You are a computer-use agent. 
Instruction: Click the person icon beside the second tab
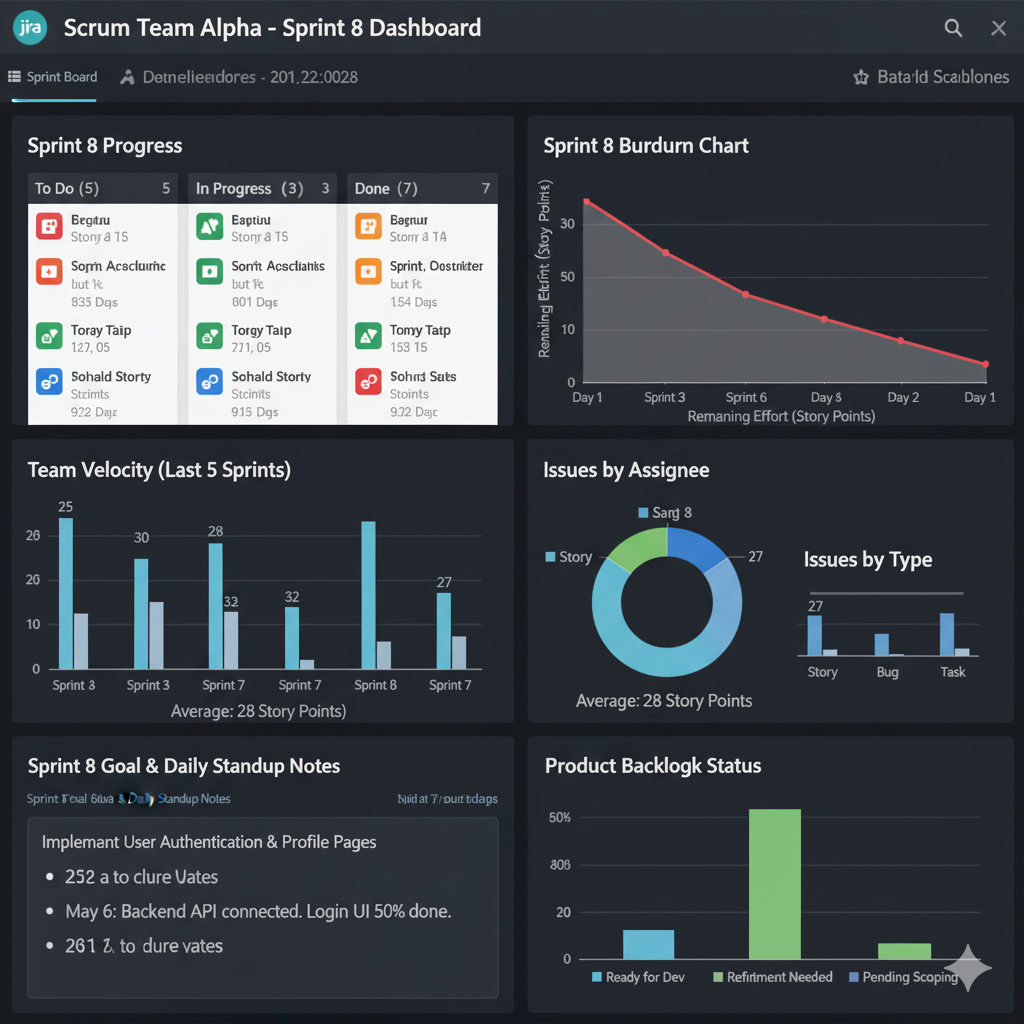pos(127,77)
